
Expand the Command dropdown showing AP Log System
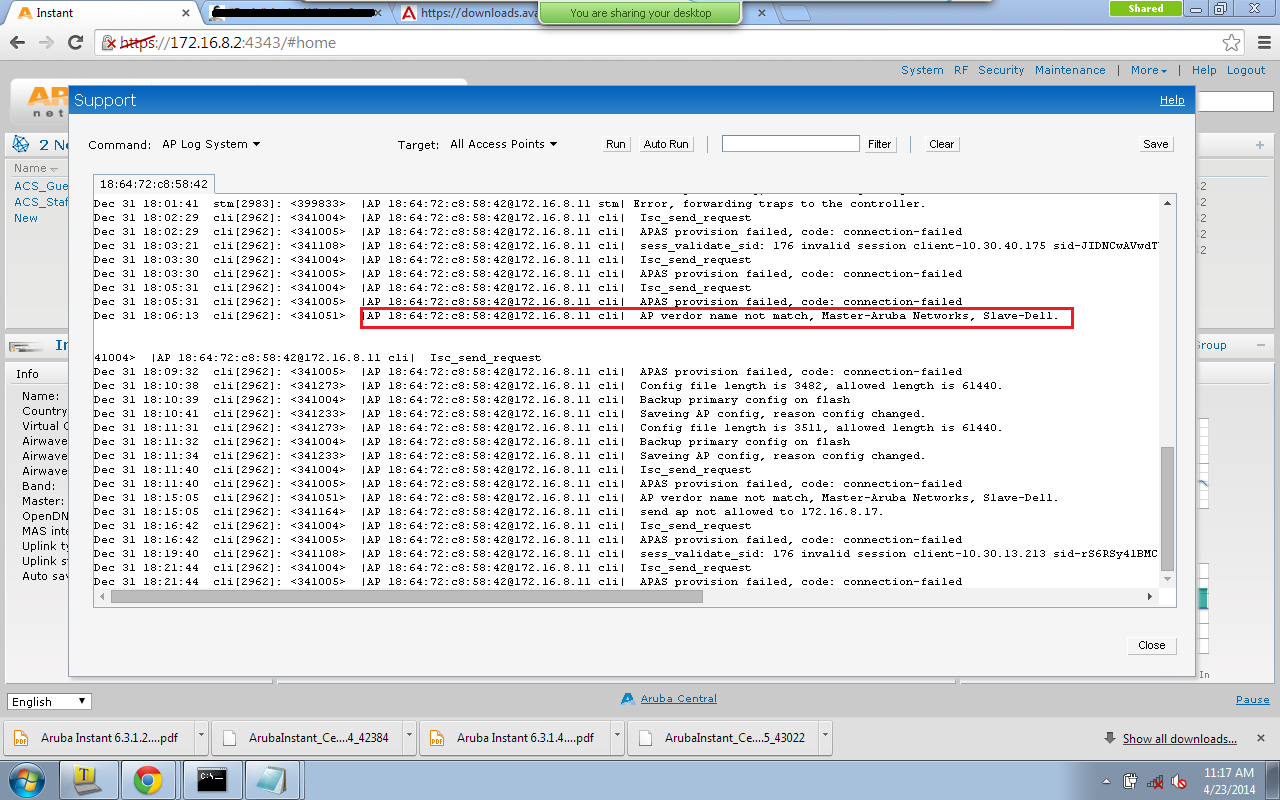pyautogui.click(x=211, y=144)
